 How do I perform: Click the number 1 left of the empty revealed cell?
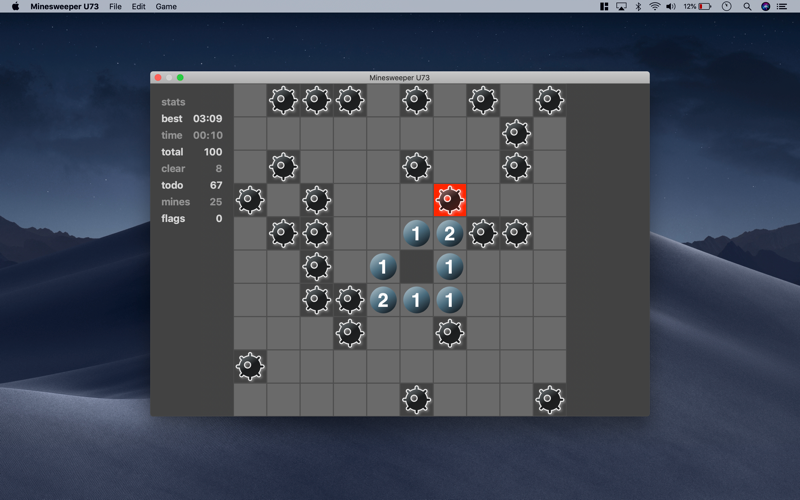pos(383,267)
